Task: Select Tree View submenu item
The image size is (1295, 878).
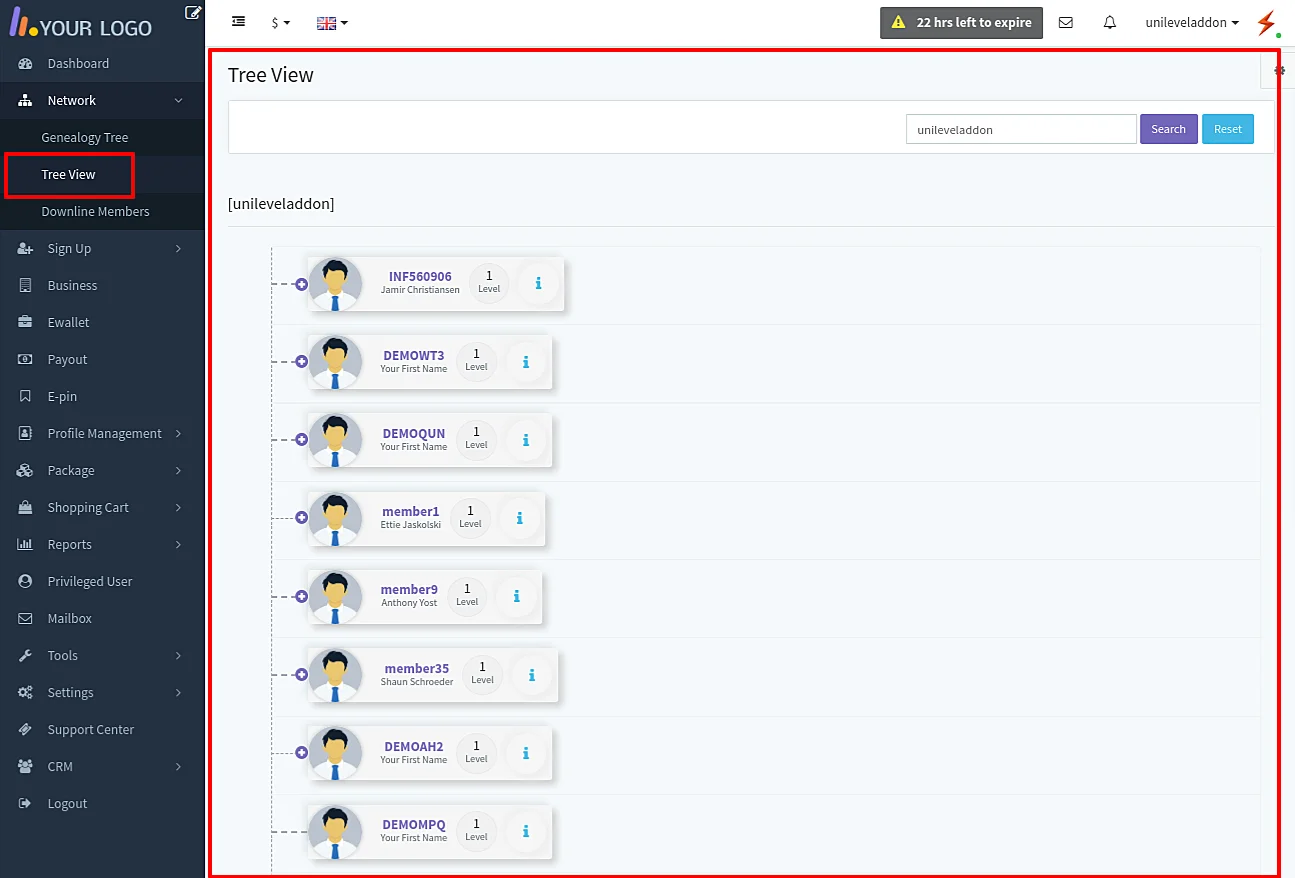Action: [x=102, y=174]
